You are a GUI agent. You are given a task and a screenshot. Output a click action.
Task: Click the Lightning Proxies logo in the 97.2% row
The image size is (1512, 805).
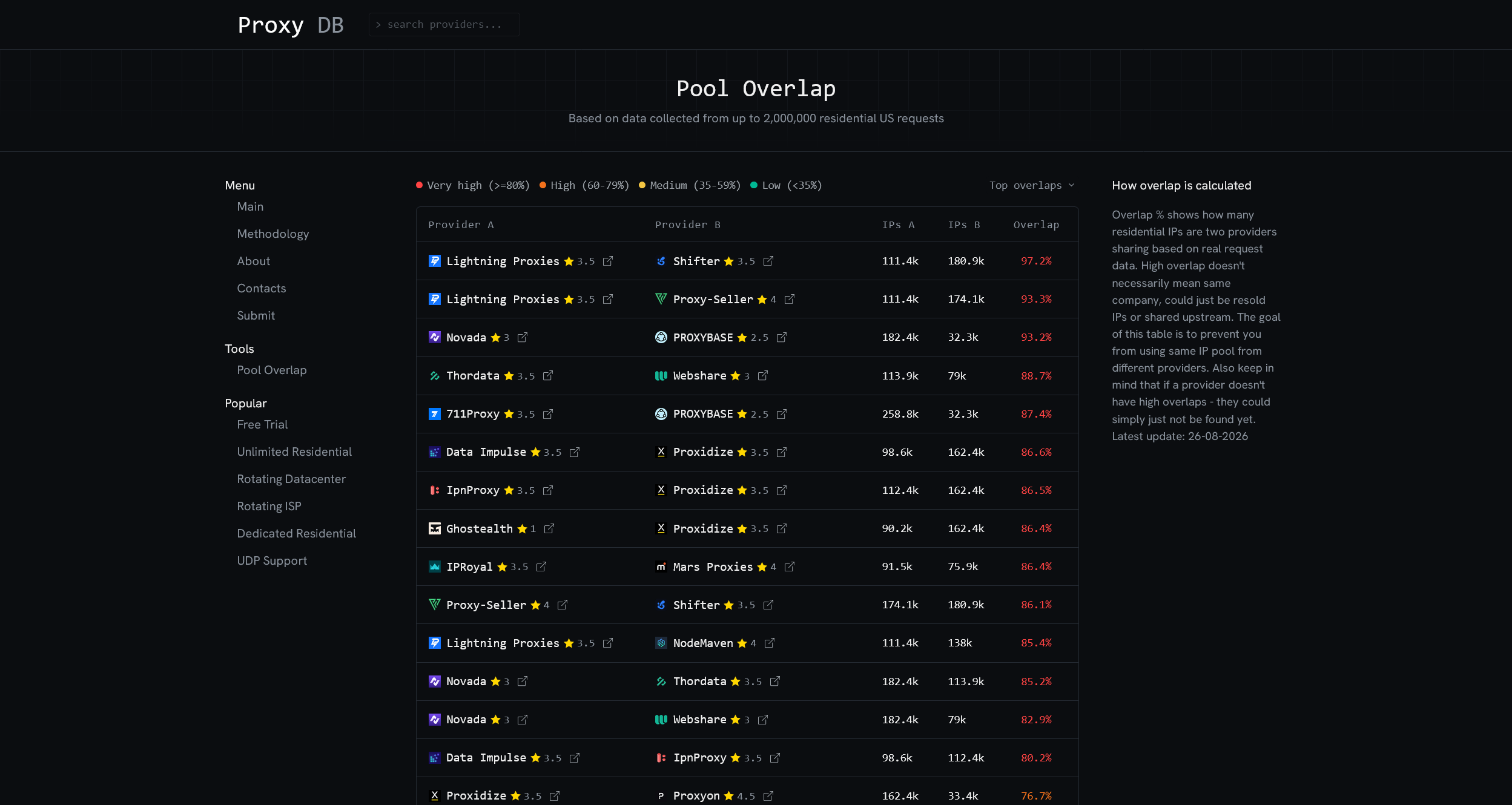click(435, 261)
